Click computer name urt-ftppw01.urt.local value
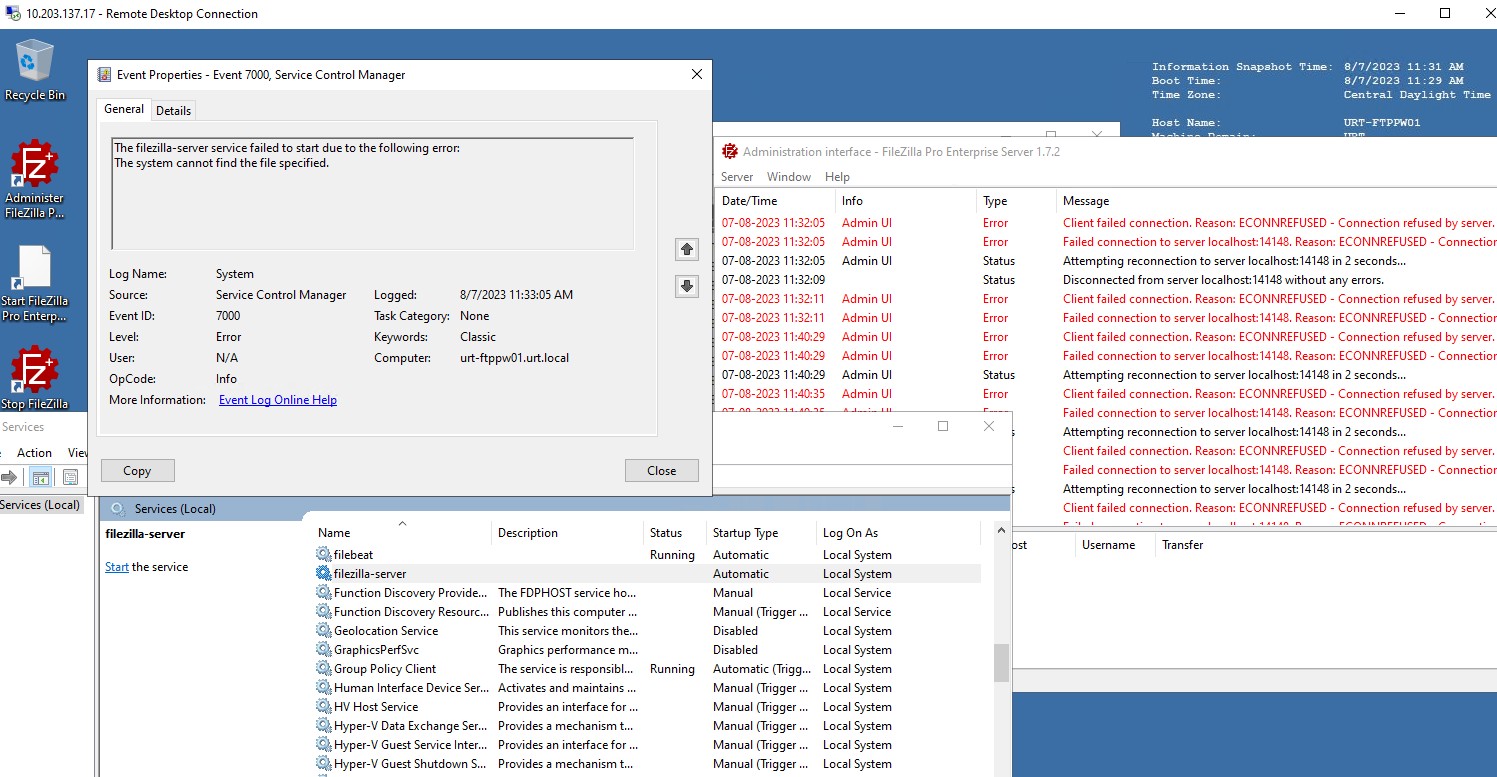Screen dimensions: 1497x777 514,357
